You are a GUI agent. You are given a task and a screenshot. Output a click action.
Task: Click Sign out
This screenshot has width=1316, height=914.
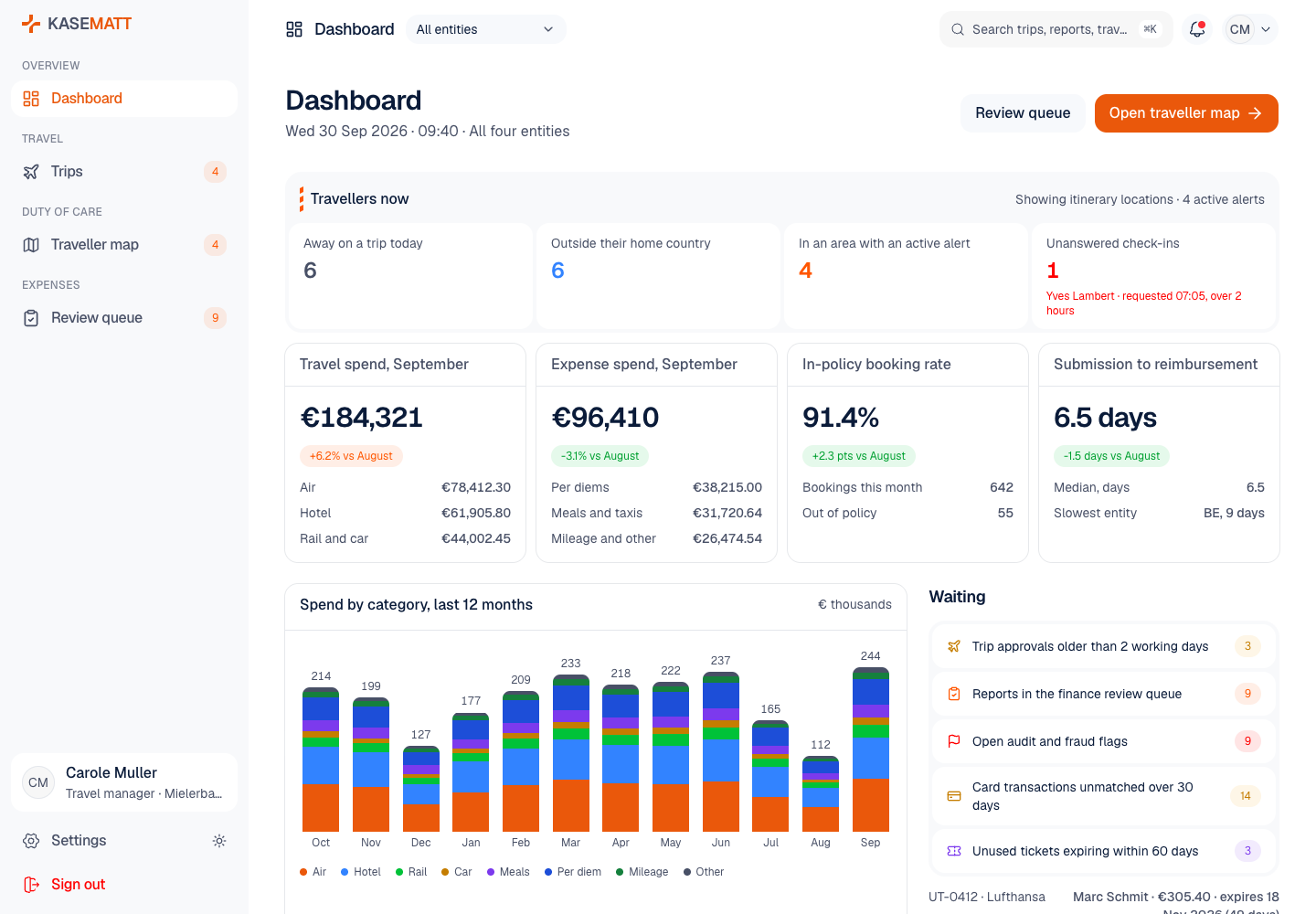pyautogui.click(x=124, y=885)
